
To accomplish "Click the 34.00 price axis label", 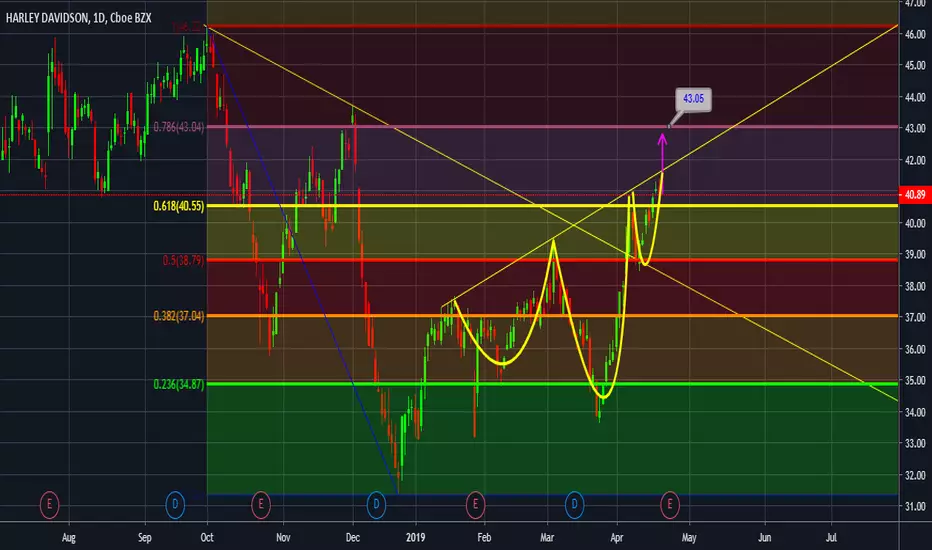I will point(915,412).
